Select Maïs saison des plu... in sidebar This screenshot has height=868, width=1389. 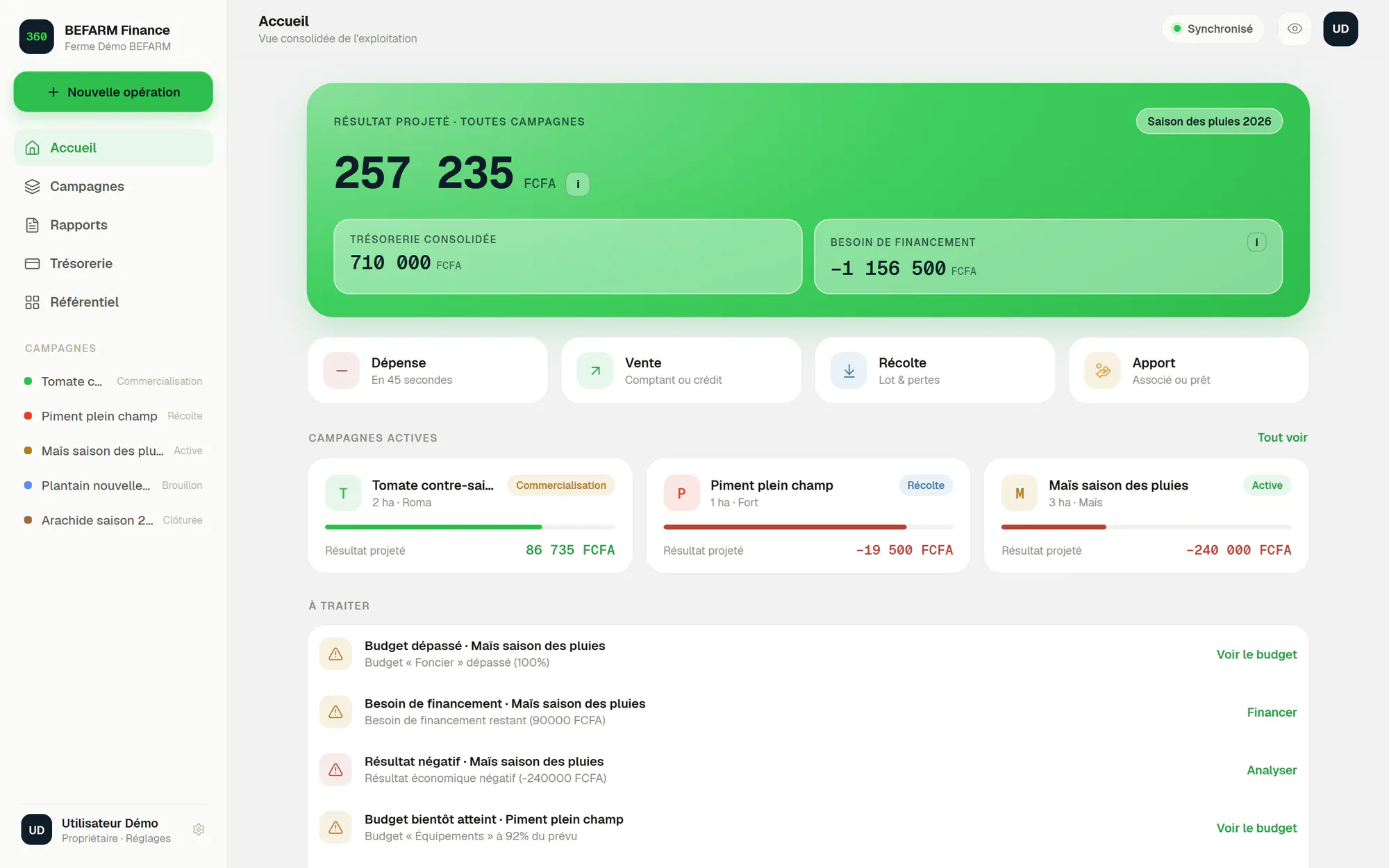pos(113,451)
